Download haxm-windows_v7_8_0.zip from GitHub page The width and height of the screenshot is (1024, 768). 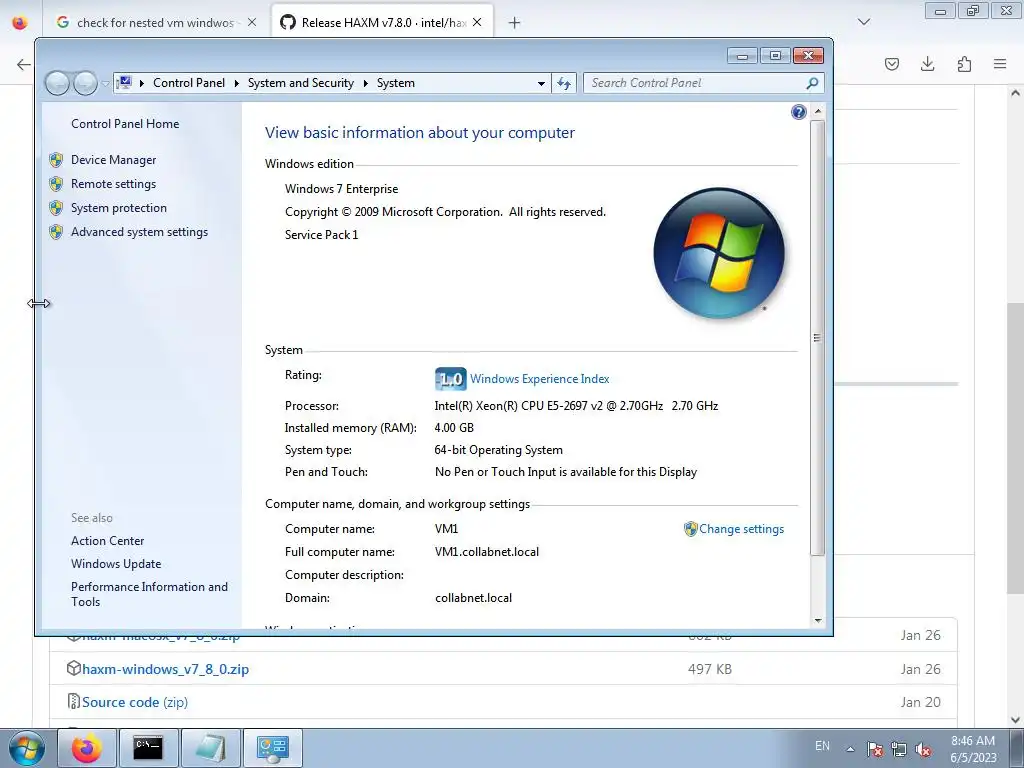coord(165,669)
